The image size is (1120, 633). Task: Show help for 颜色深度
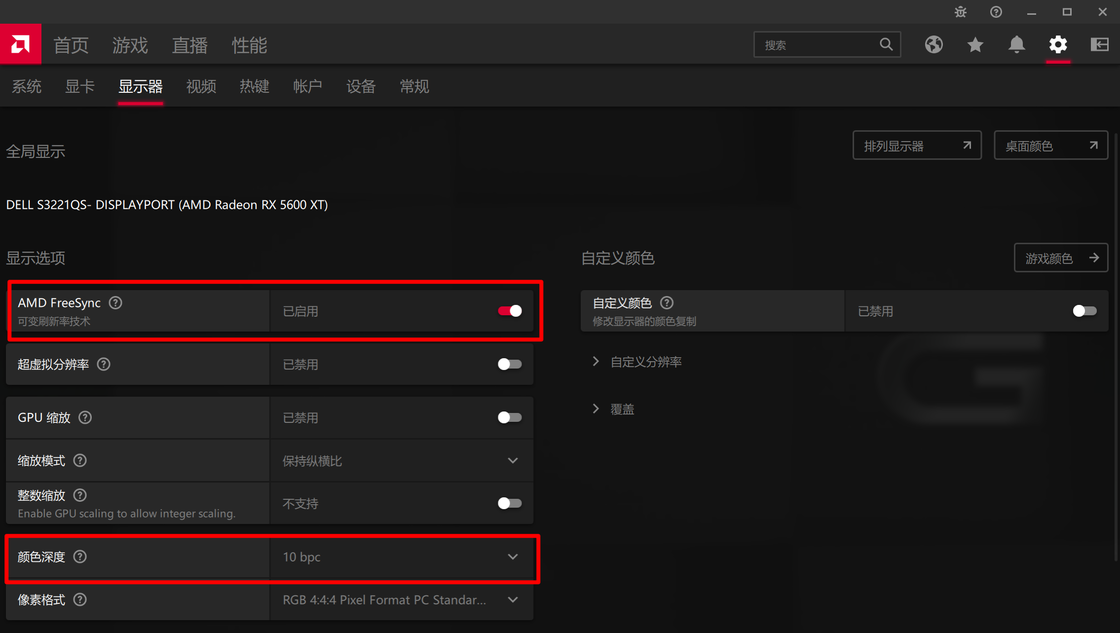click(x=80, y=557)
